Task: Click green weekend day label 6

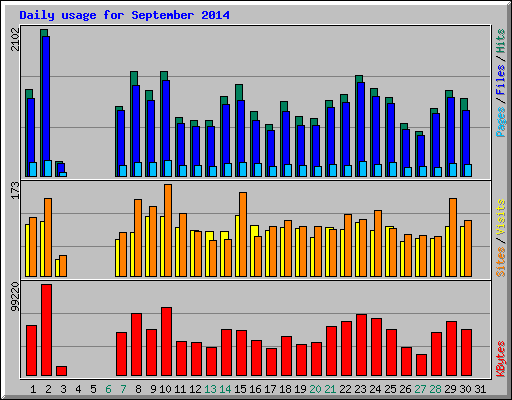Action: coord(108,389)
